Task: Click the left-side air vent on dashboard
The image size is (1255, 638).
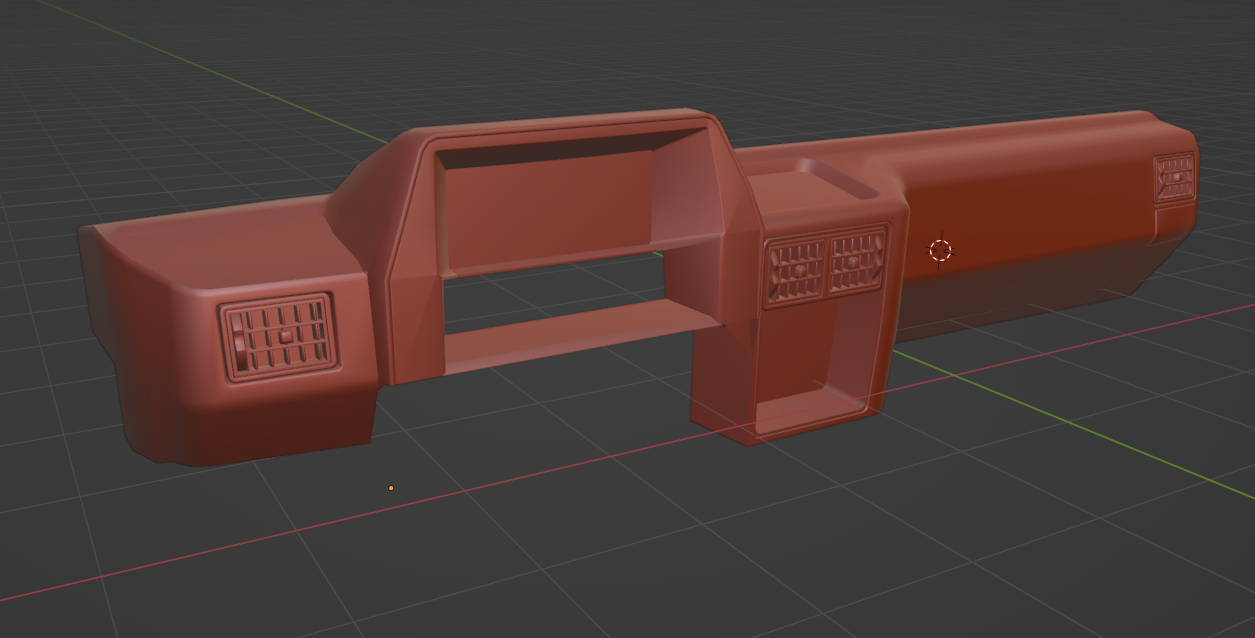Action: [x=278, y=337]
